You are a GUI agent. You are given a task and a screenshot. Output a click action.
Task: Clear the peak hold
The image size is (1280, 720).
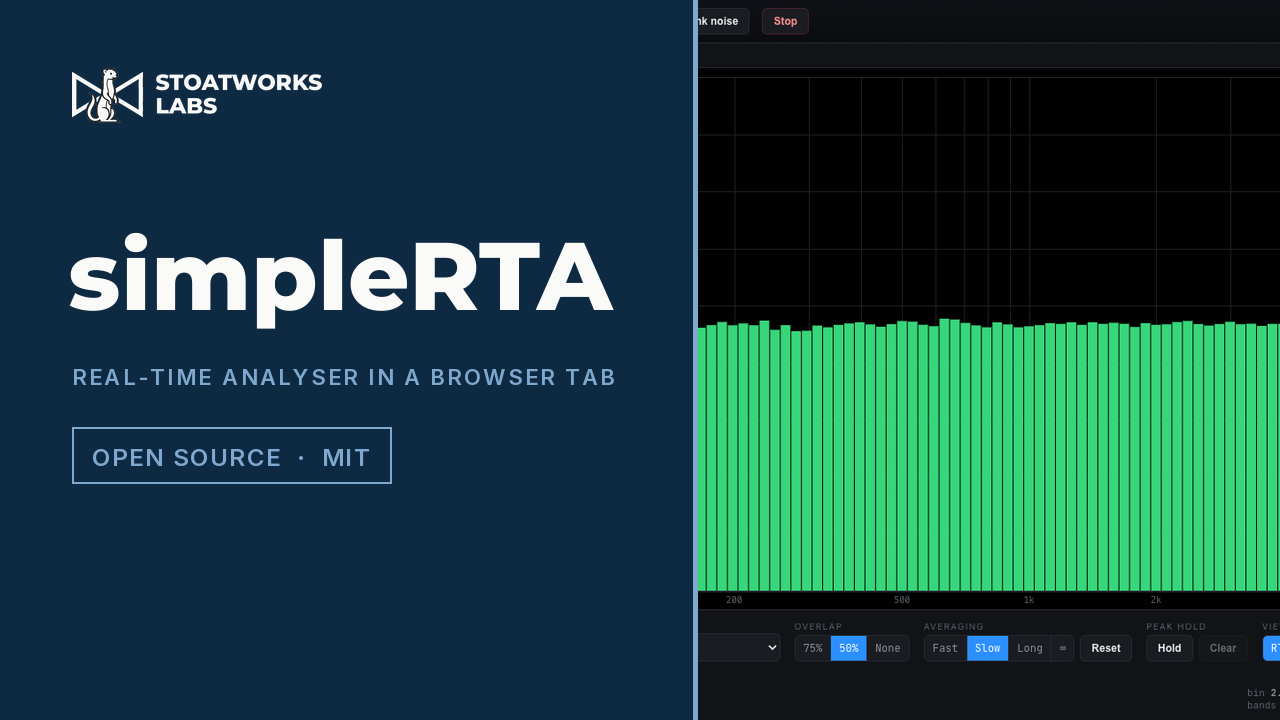pos(1223,648)
